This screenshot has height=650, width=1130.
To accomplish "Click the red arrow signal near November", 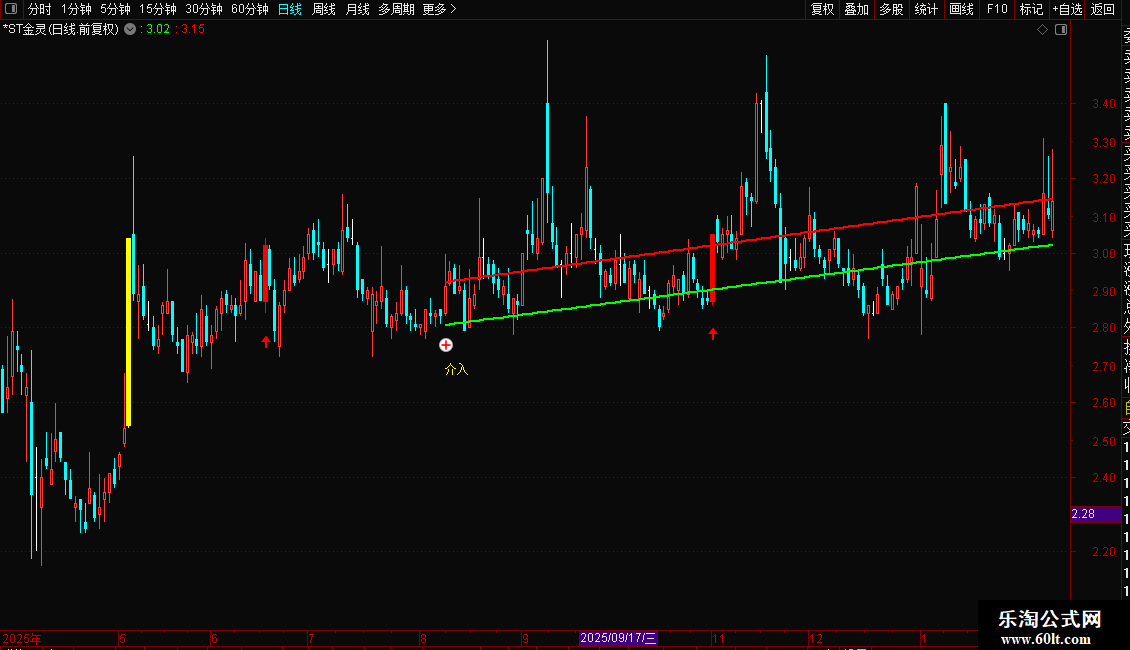I will tap(713, 333).
